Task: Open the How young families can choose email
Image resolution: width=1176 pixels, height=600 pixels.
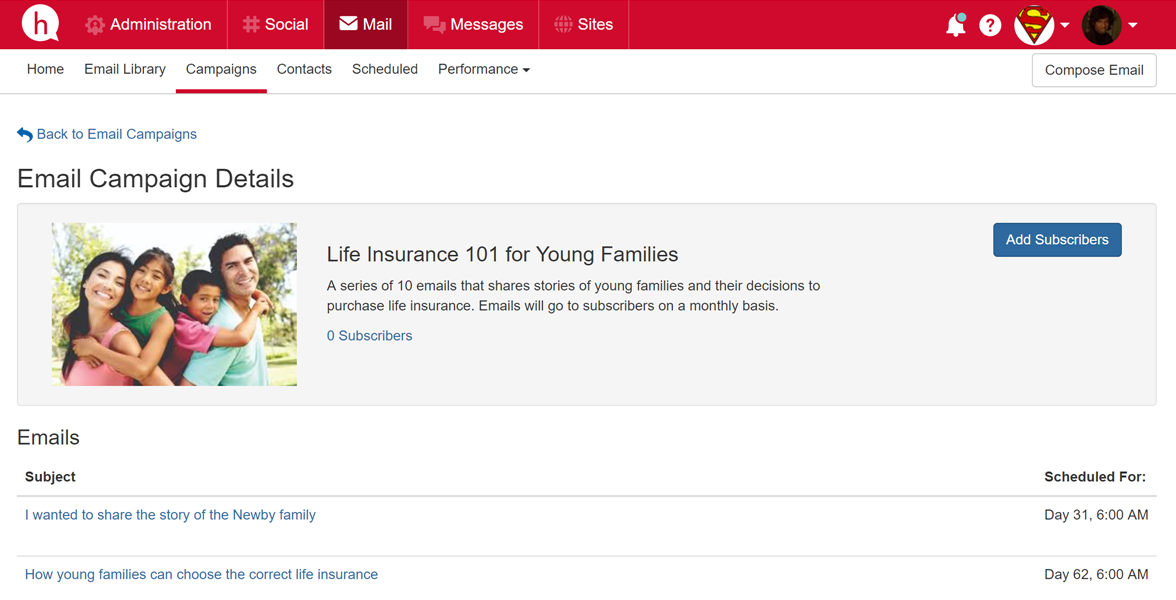Action: [201, 574]
